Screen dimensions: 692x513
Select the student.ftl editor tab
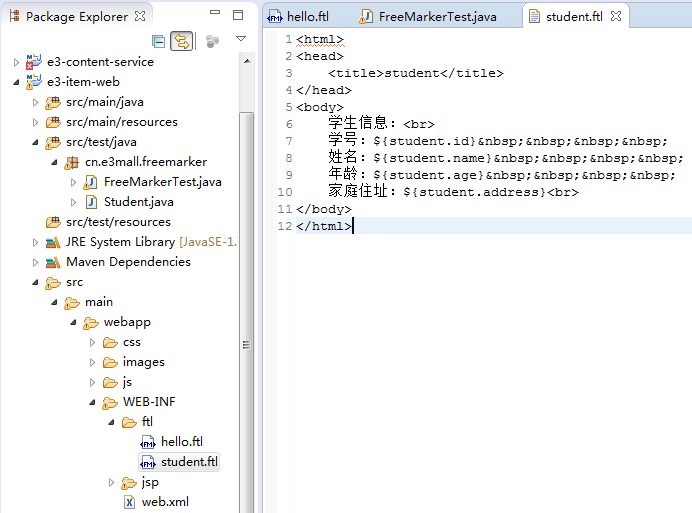click(x=574, y=17)
